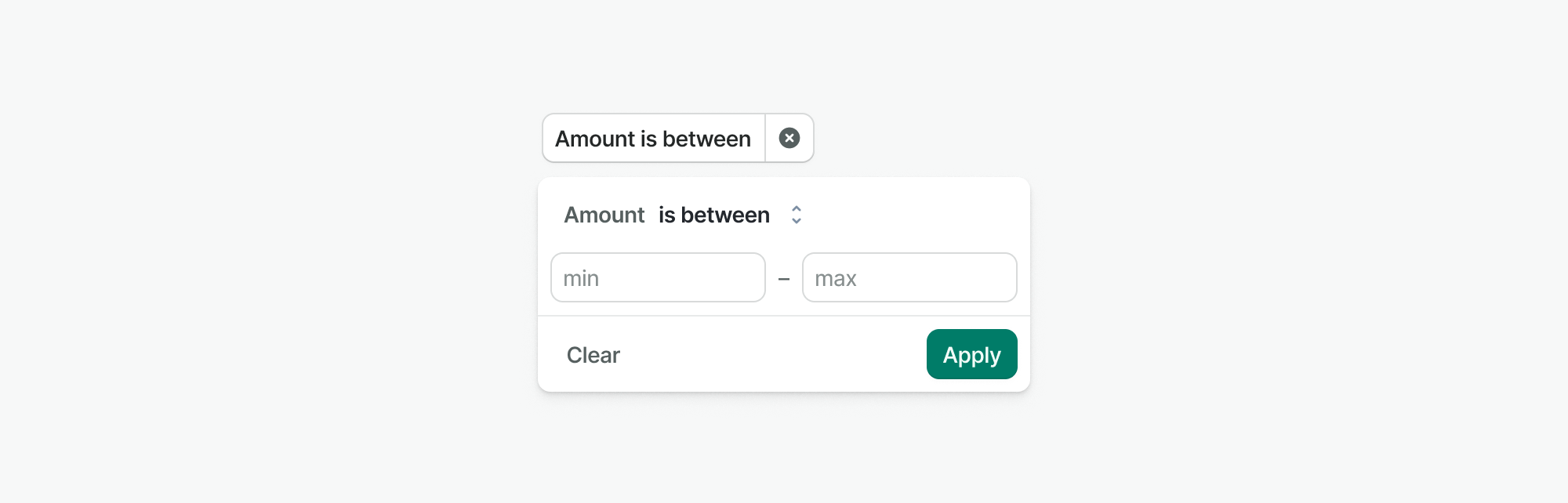1568x503 pixels.
Task: Change the condition using the sort arrows icon
Action: [x=797, y=215]
